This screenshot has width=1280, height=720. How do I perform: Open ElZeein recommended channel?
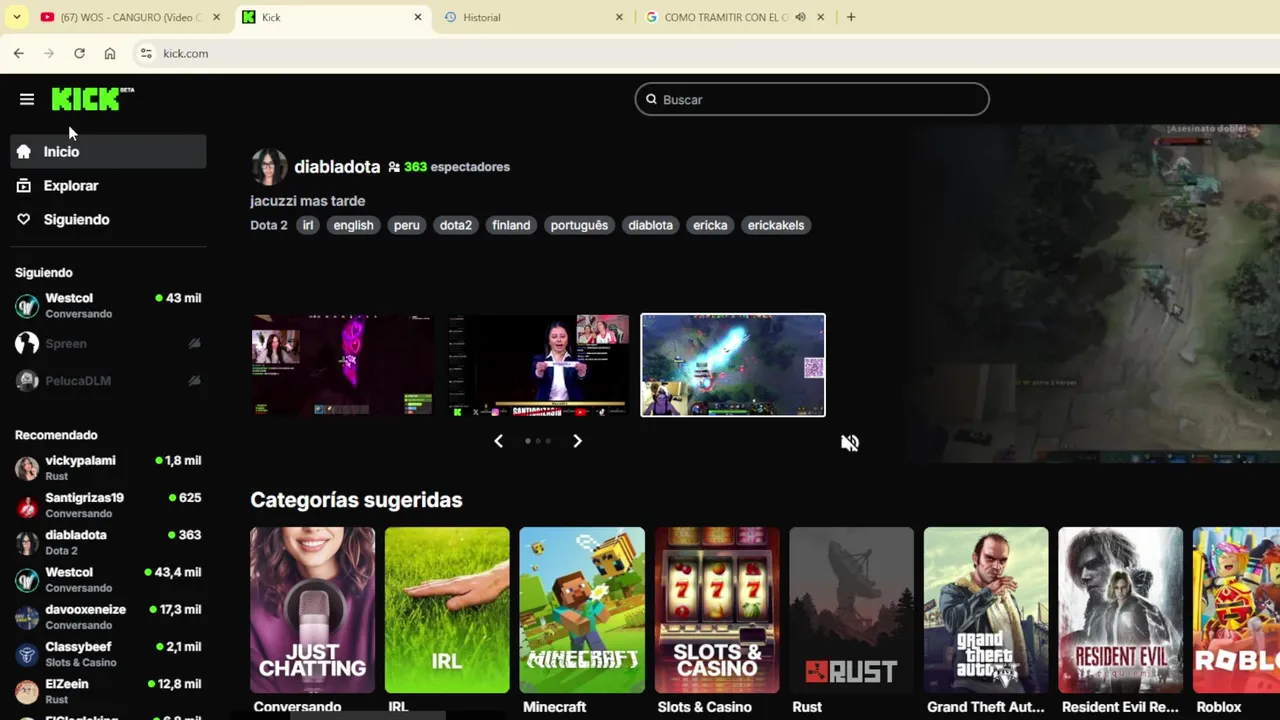point(108,691)
